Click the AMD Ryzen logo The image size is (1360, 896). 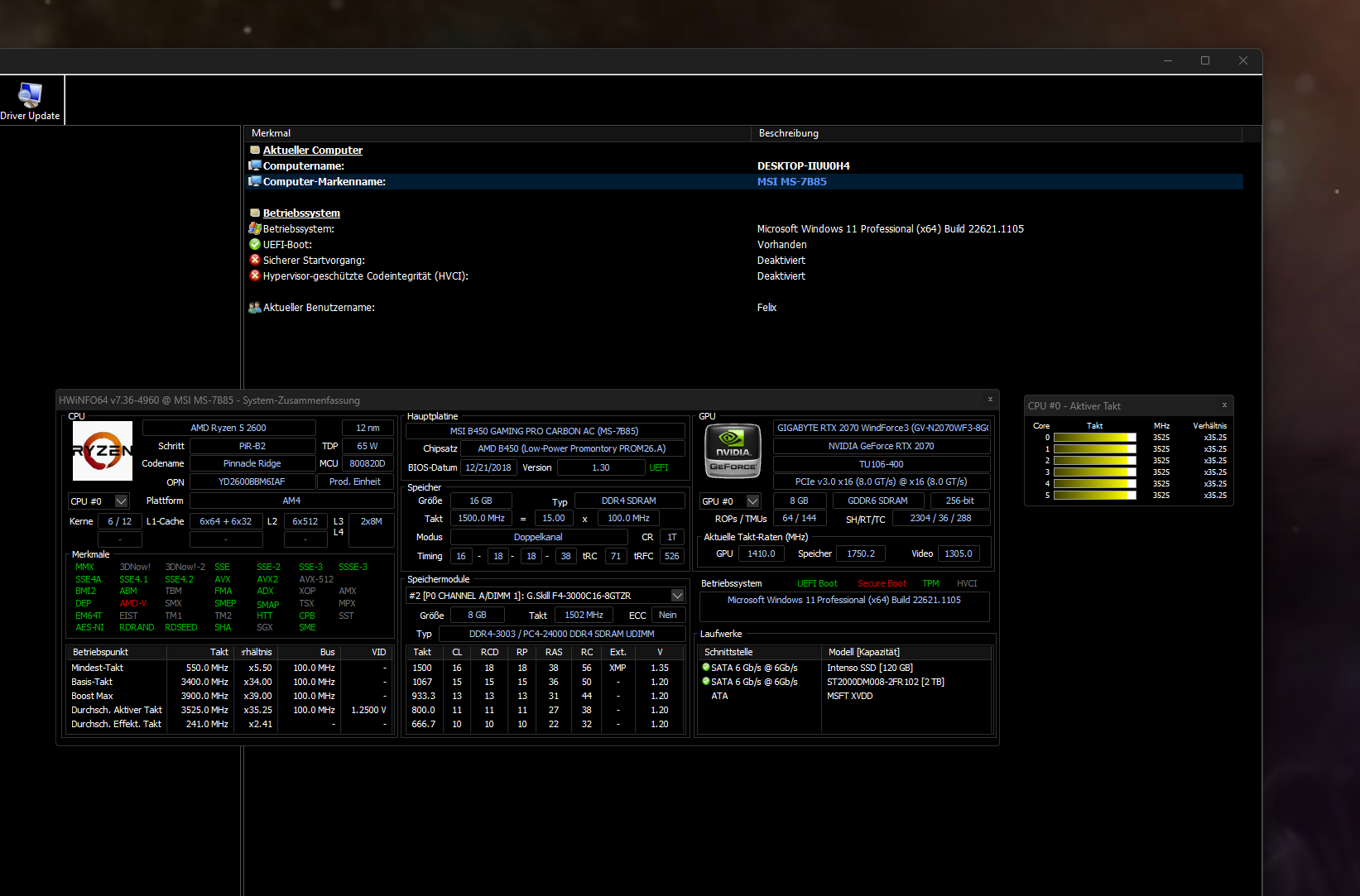[x=103, y=451]
